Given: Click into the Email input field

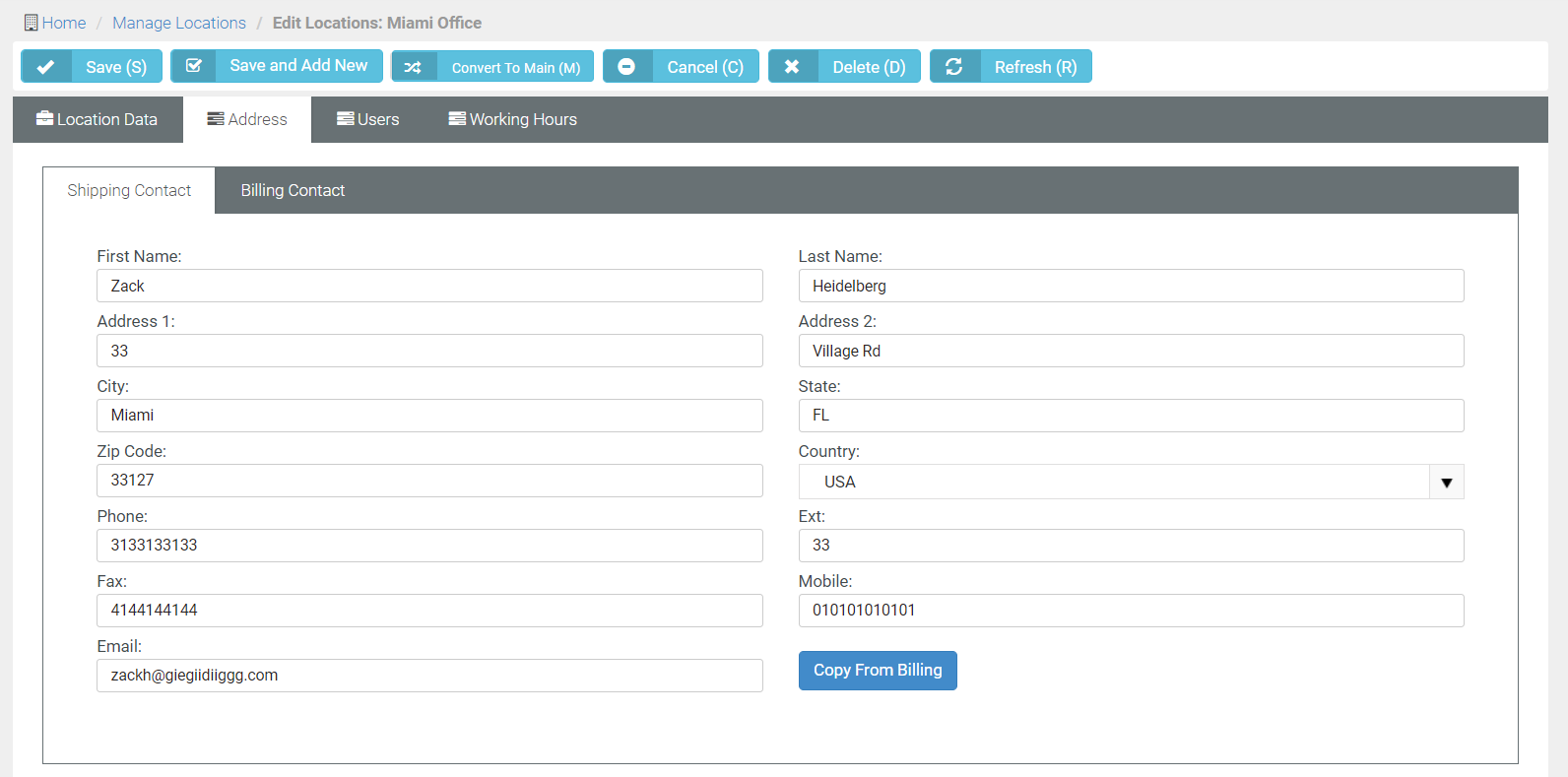Looking at the screenshot, I should 429,676.
